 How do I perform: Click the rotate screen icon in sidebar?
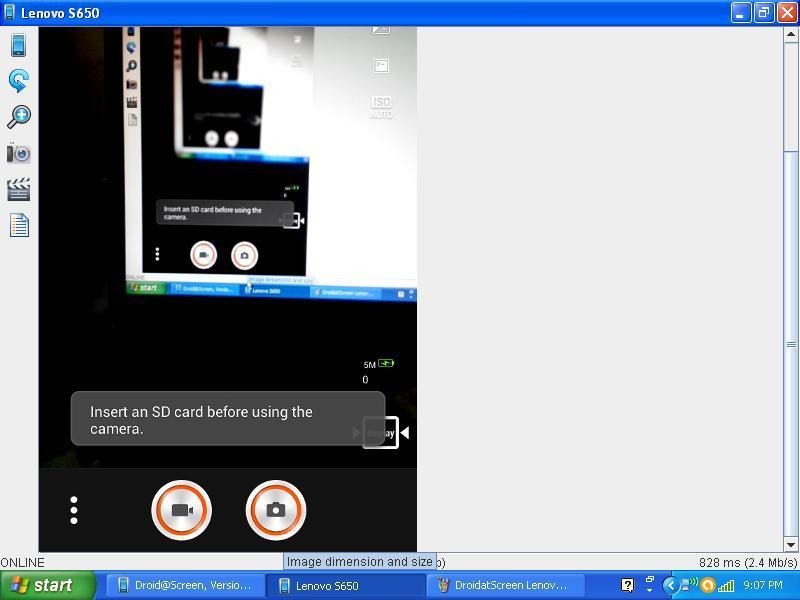point(18,81)
